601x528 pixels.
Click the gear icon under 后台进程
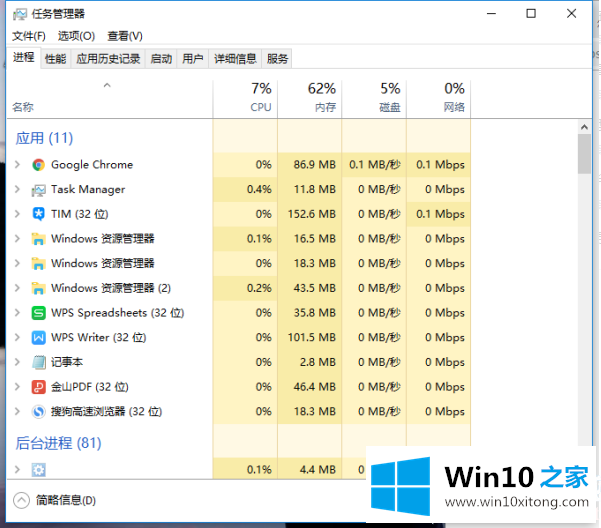[x=38, y=470]
